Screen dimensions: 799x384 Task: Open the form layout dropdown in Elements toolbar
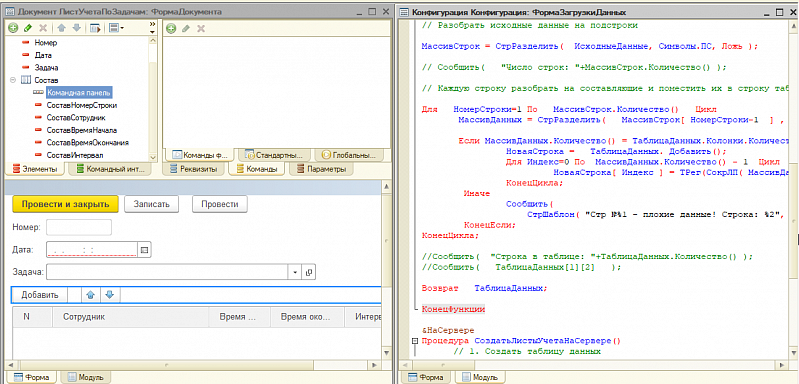pyautogui.click(x=117, y=28)
